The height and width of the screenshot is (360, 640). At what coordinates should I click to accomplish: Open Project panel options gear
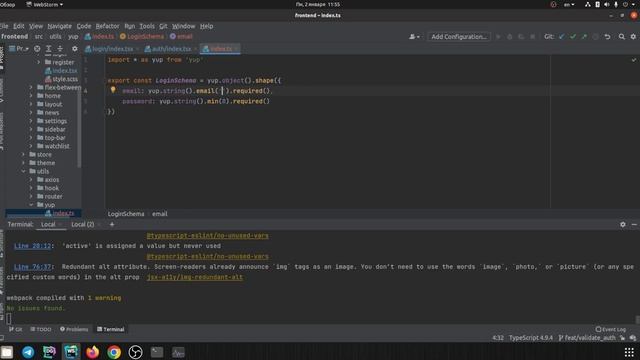(74, 49)
